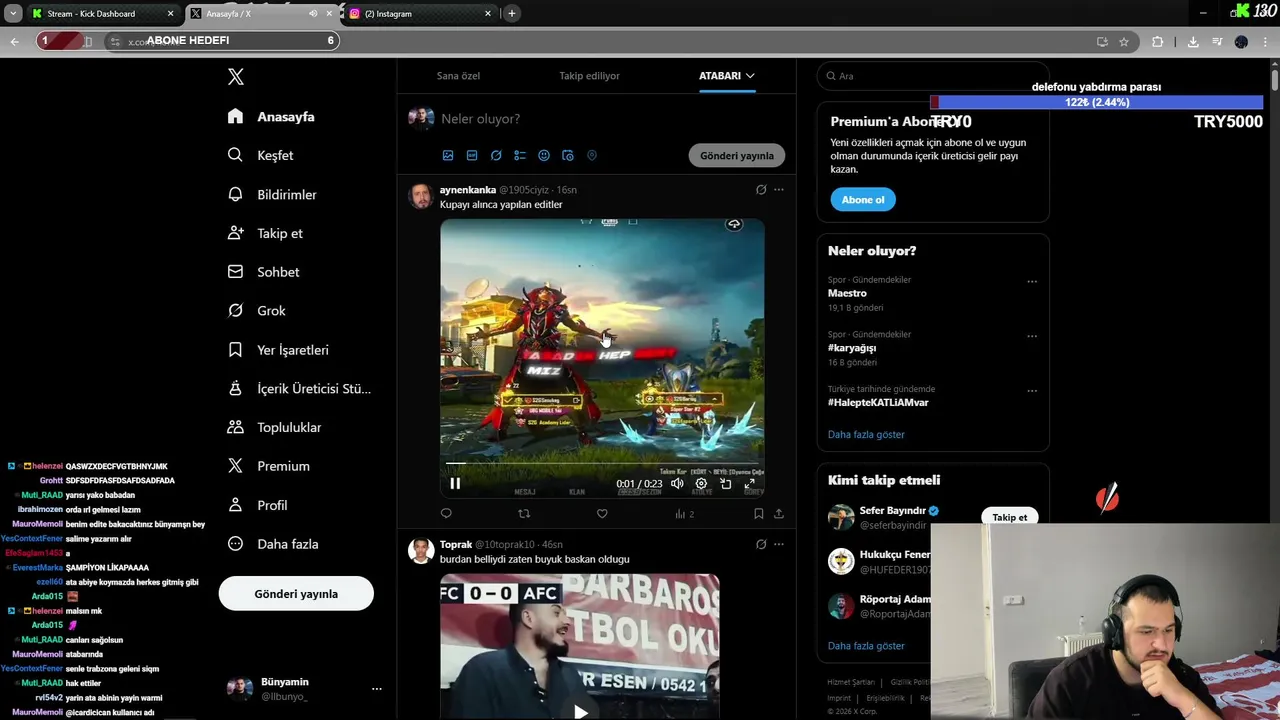Click sidebar Gönderi yayınla button

(296, 594)
